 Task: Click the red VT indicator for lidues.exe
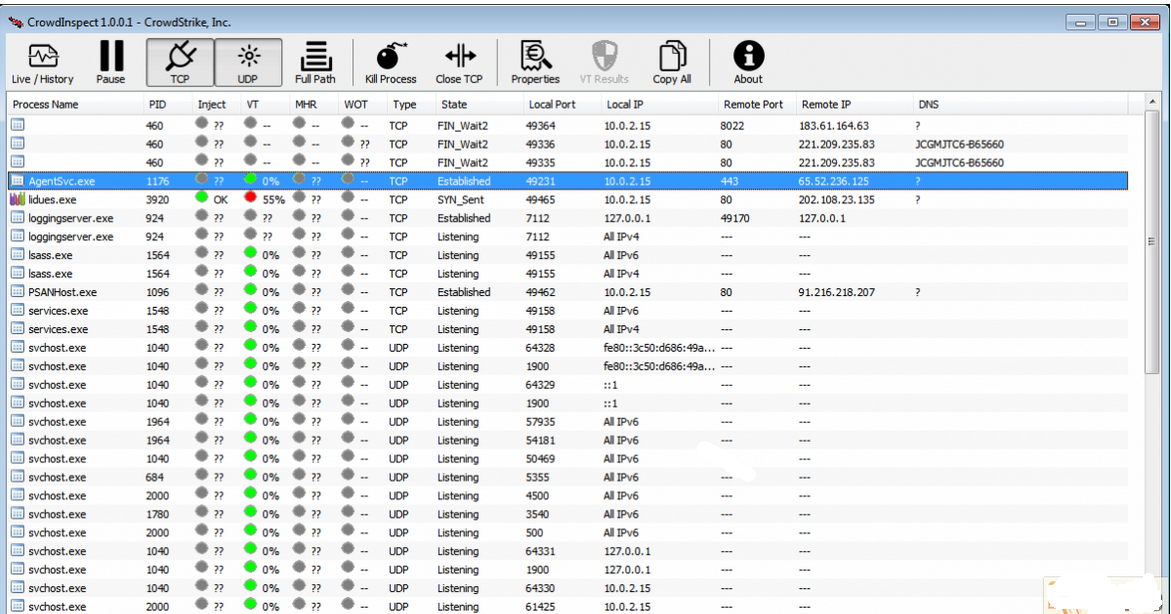pos(251,198)
